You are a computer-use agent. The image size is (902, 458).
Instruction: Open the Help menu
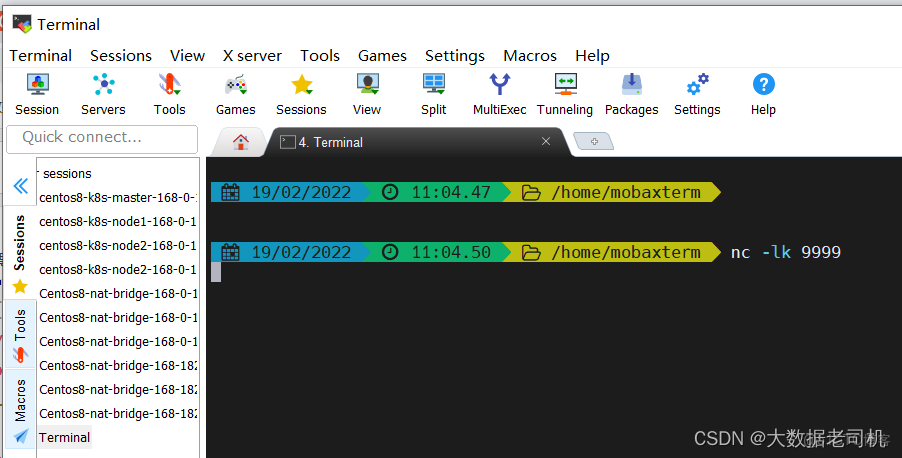(593, 56)
